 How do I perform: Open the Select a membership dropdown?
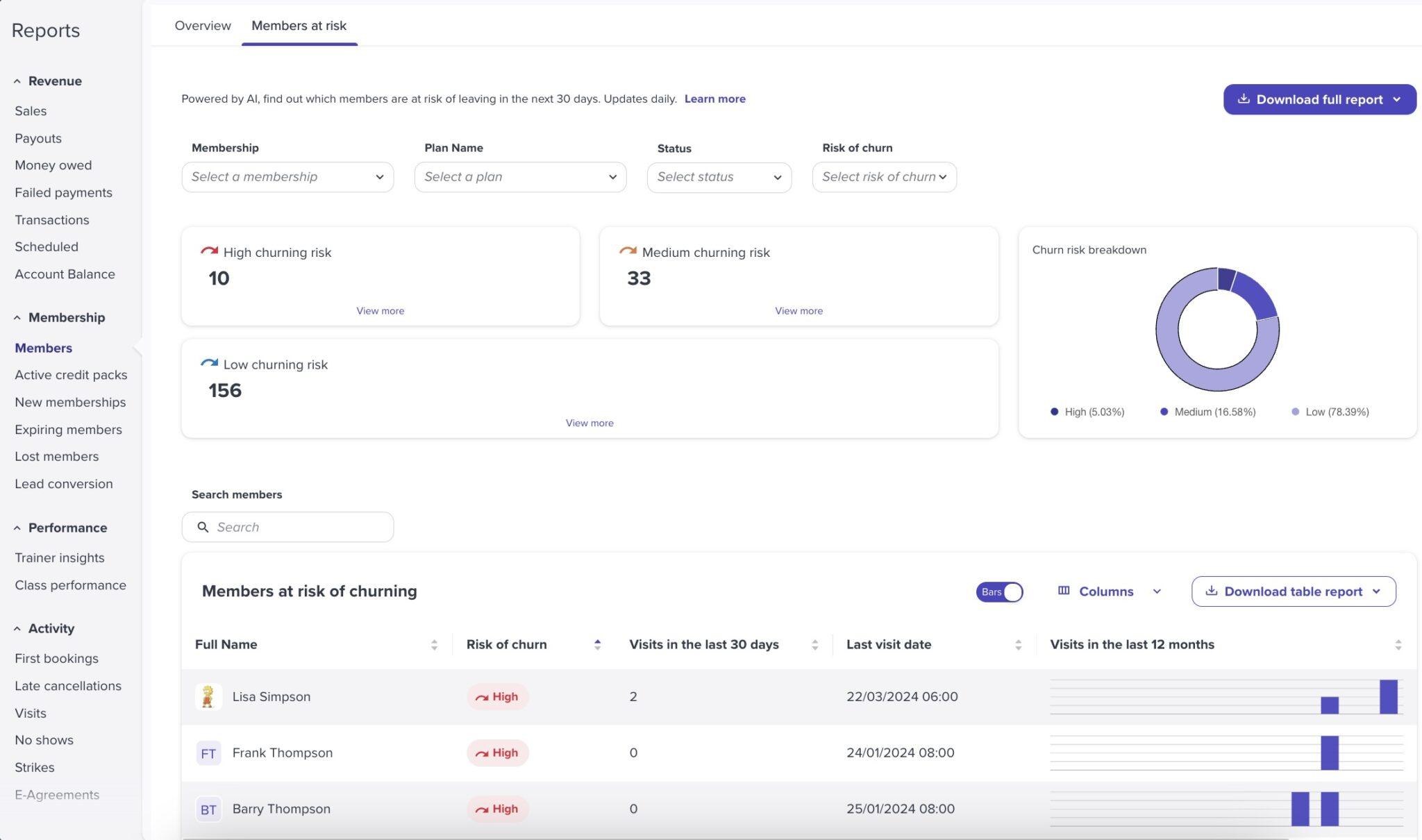pos(287,177)
